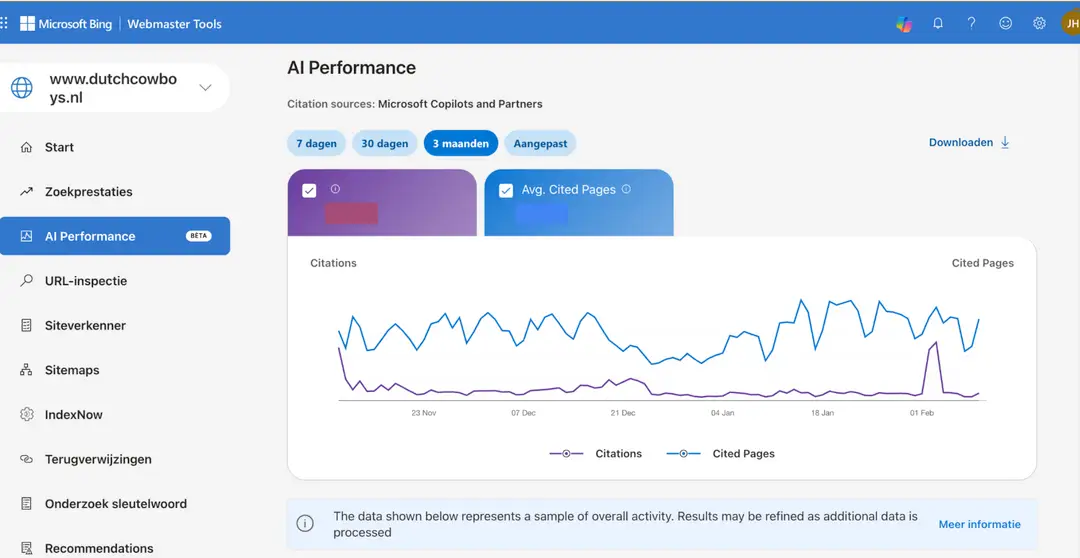This screenshot has height=558, width=1080.
Task: Click the Terugverwijzingen link icon
Action: pos(26,459)
